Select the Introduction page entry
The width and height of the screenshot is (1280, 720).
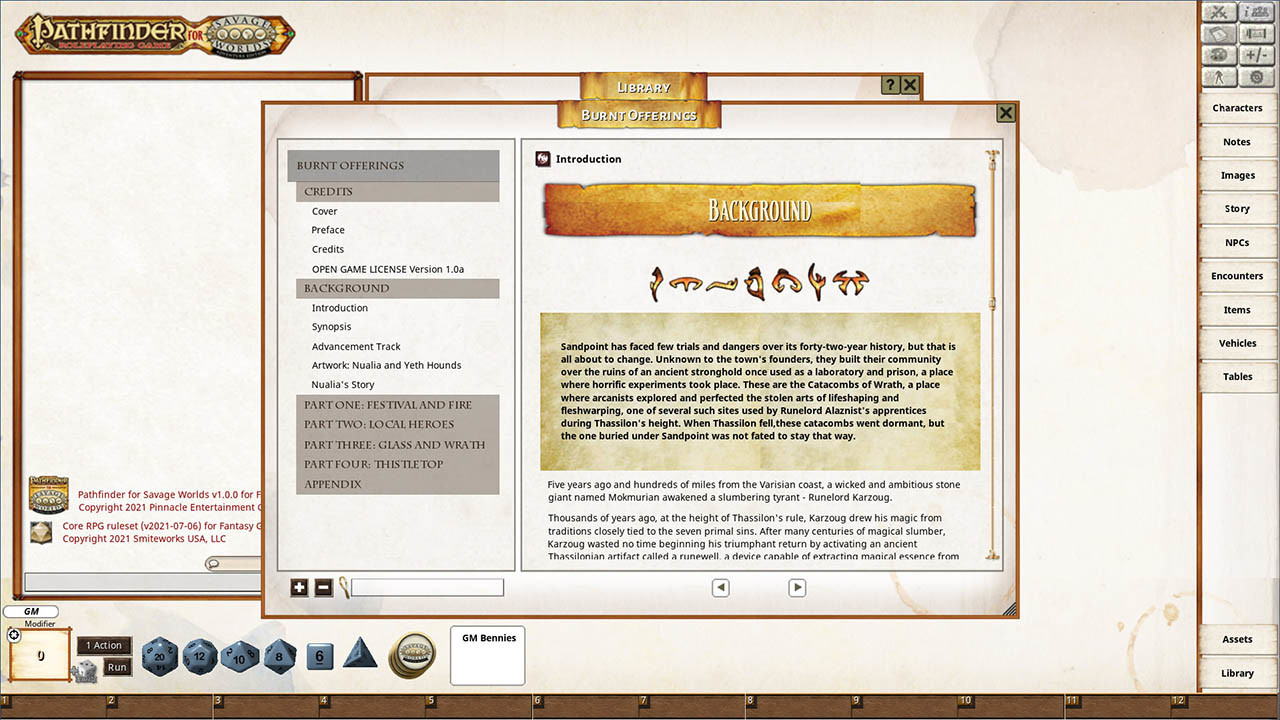(x=340, y=308)
